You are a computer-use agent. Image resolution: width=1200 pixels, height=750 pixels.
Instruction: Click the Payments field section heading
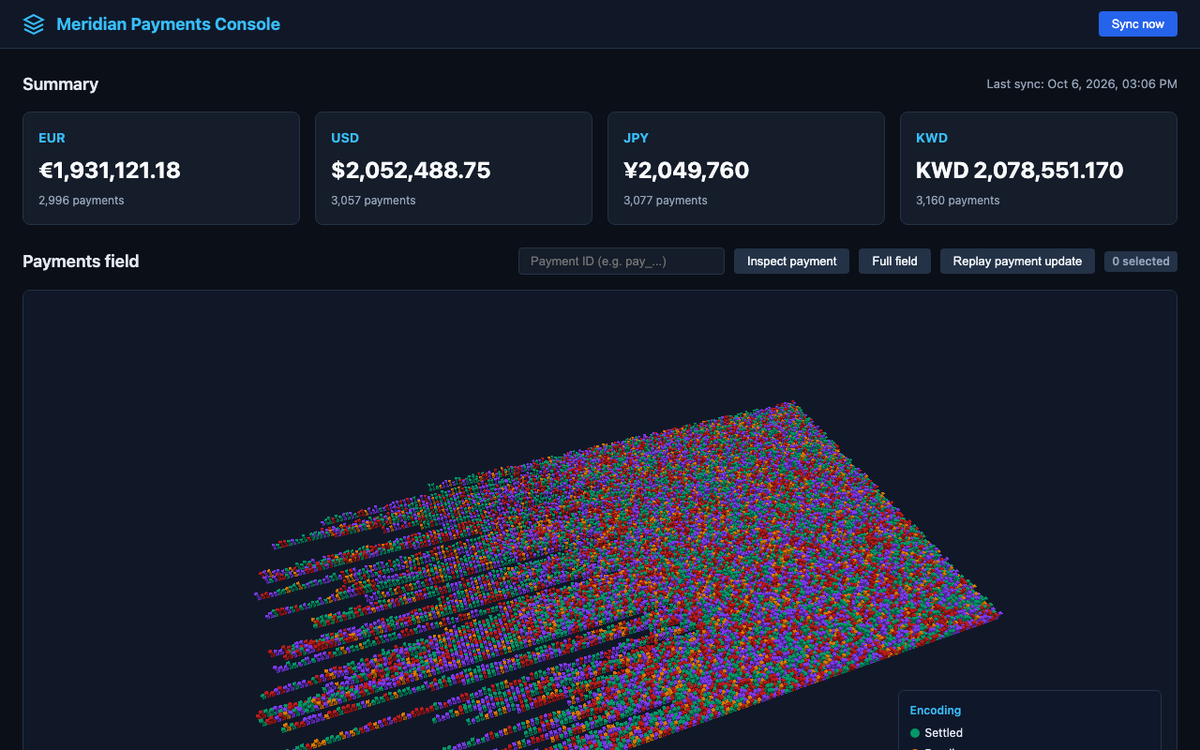(81, 261)
